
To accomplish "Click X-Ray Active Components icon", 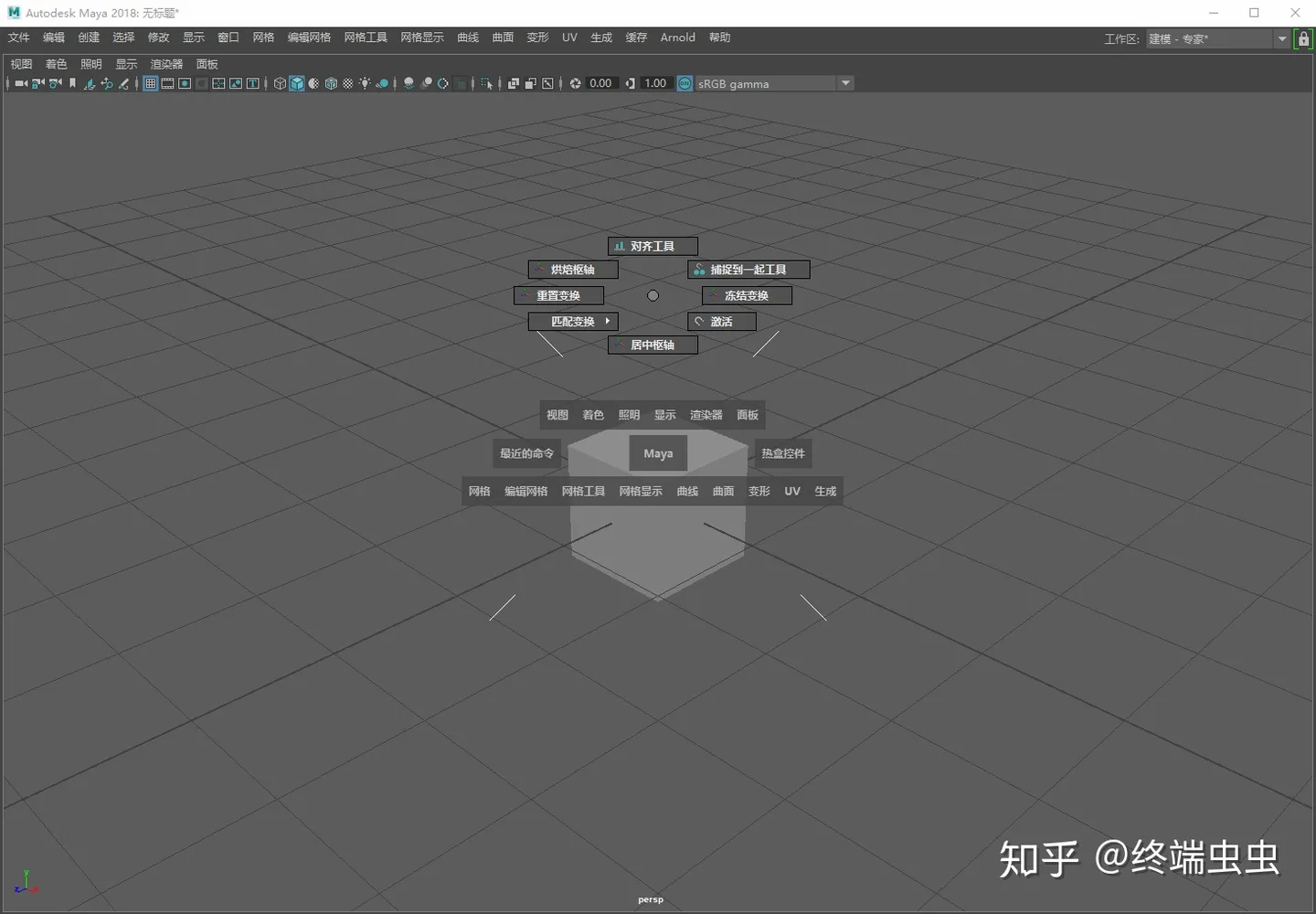I will pos(531,83).
